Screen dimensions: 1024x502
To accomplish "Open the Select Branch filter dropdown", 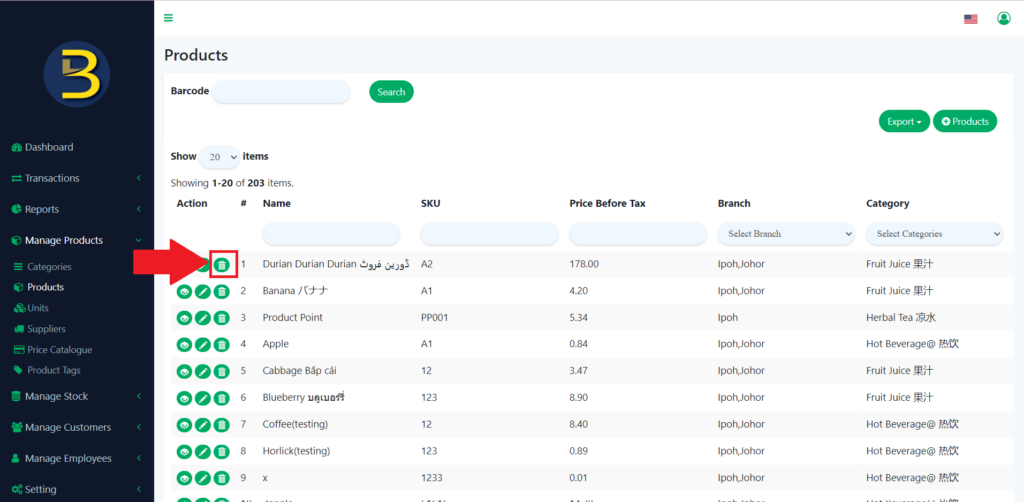I will click(x=786, y=234).
